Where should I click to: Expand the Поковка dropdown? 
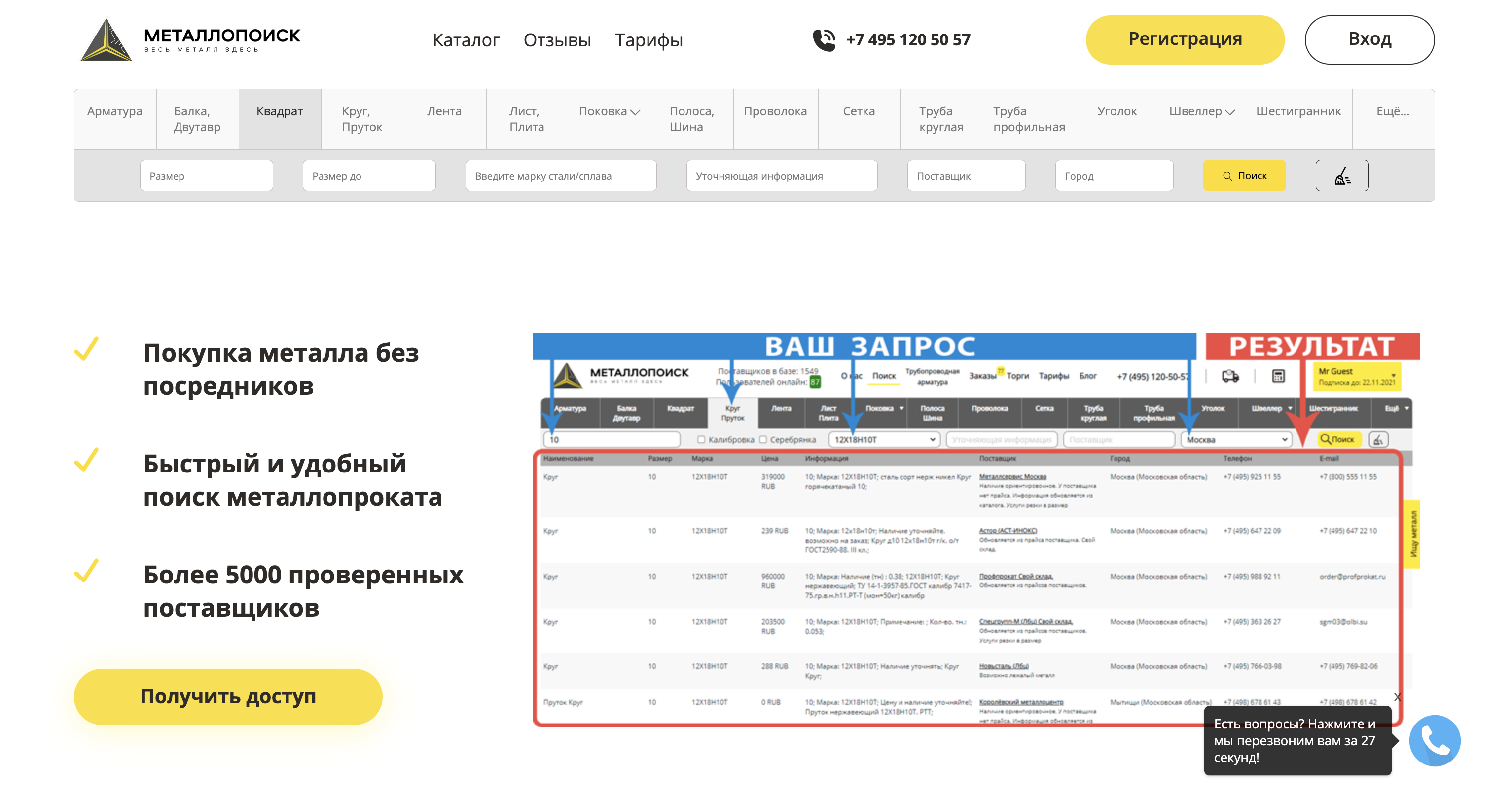click(609, 119)
